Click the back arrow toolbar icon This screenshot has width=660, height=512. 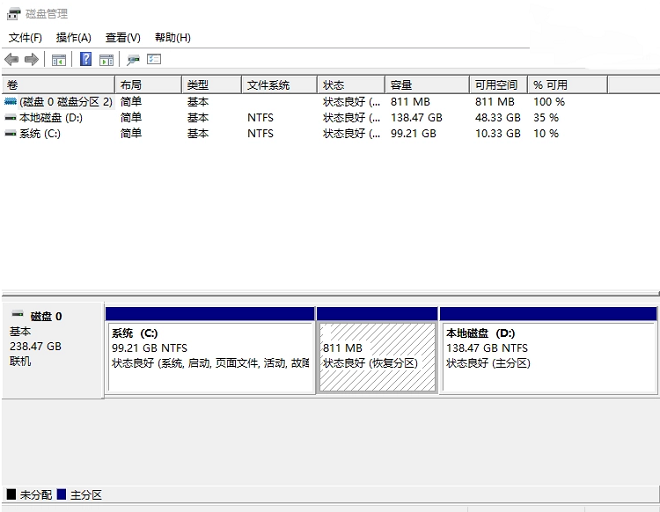click(x=11, y=60)
